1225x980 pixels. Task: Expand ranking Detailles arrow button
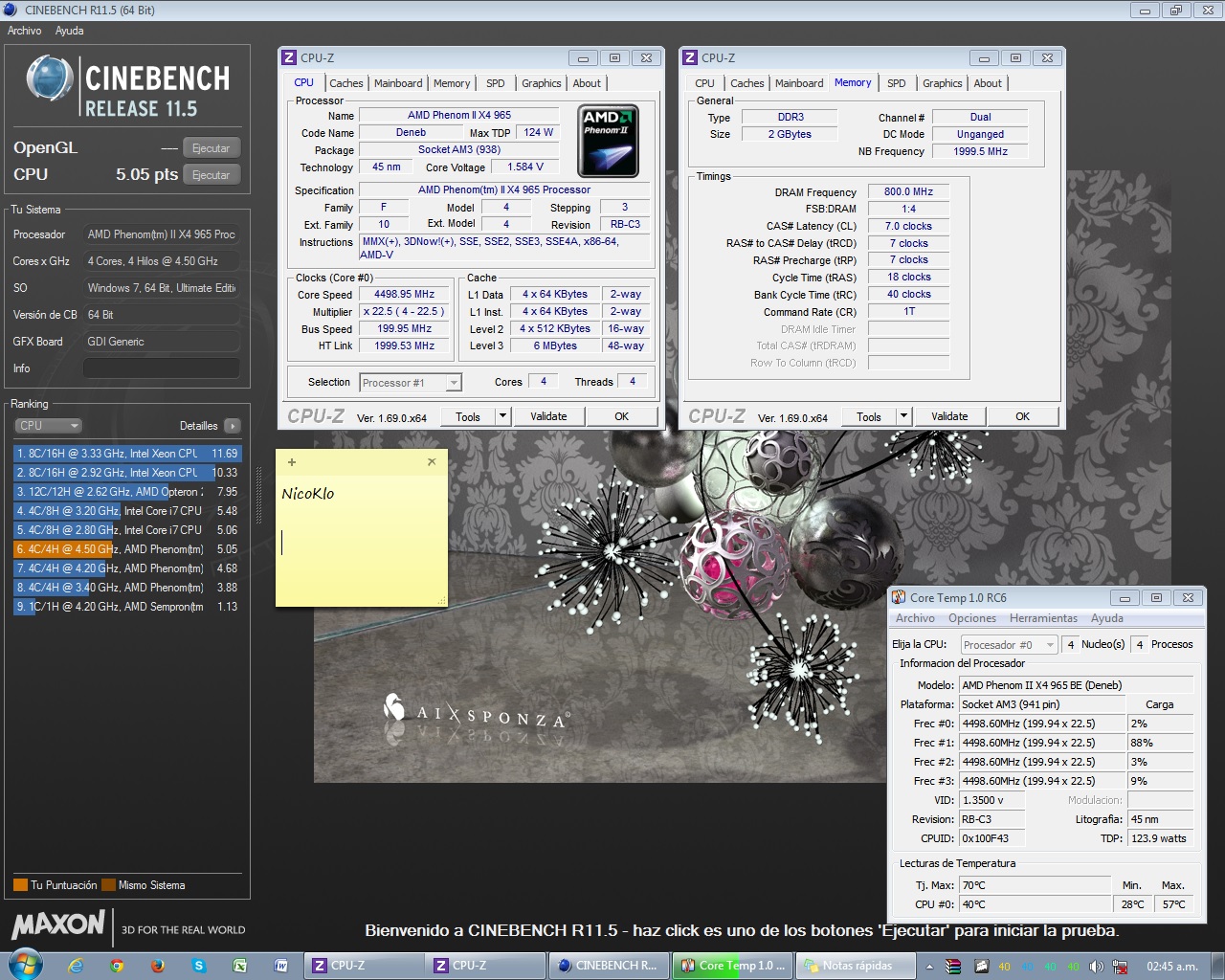click(x=233, y=426)
